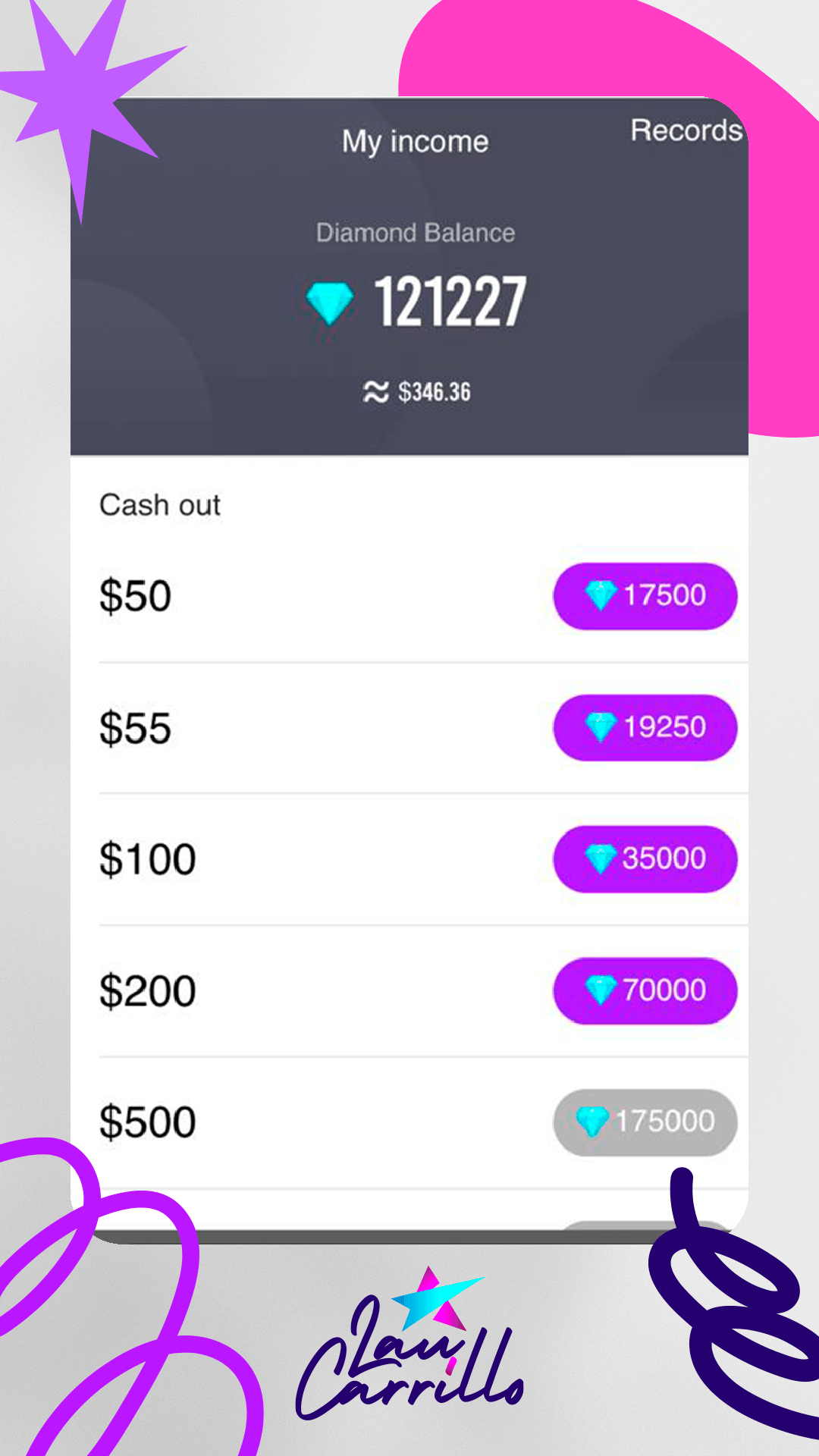The width and height of the screenshot is (819, 1456).
Task: Click the approximately-equal symbol next to $346.36
Action: (375, 392)
